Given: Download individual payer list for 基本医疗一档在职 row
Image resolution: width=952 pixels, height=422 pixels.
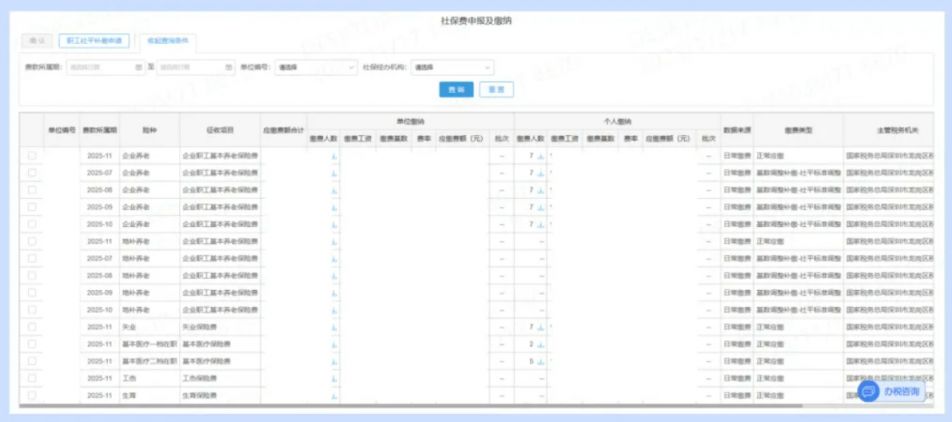Looking at the screenshot, I should tap(540, 344).
